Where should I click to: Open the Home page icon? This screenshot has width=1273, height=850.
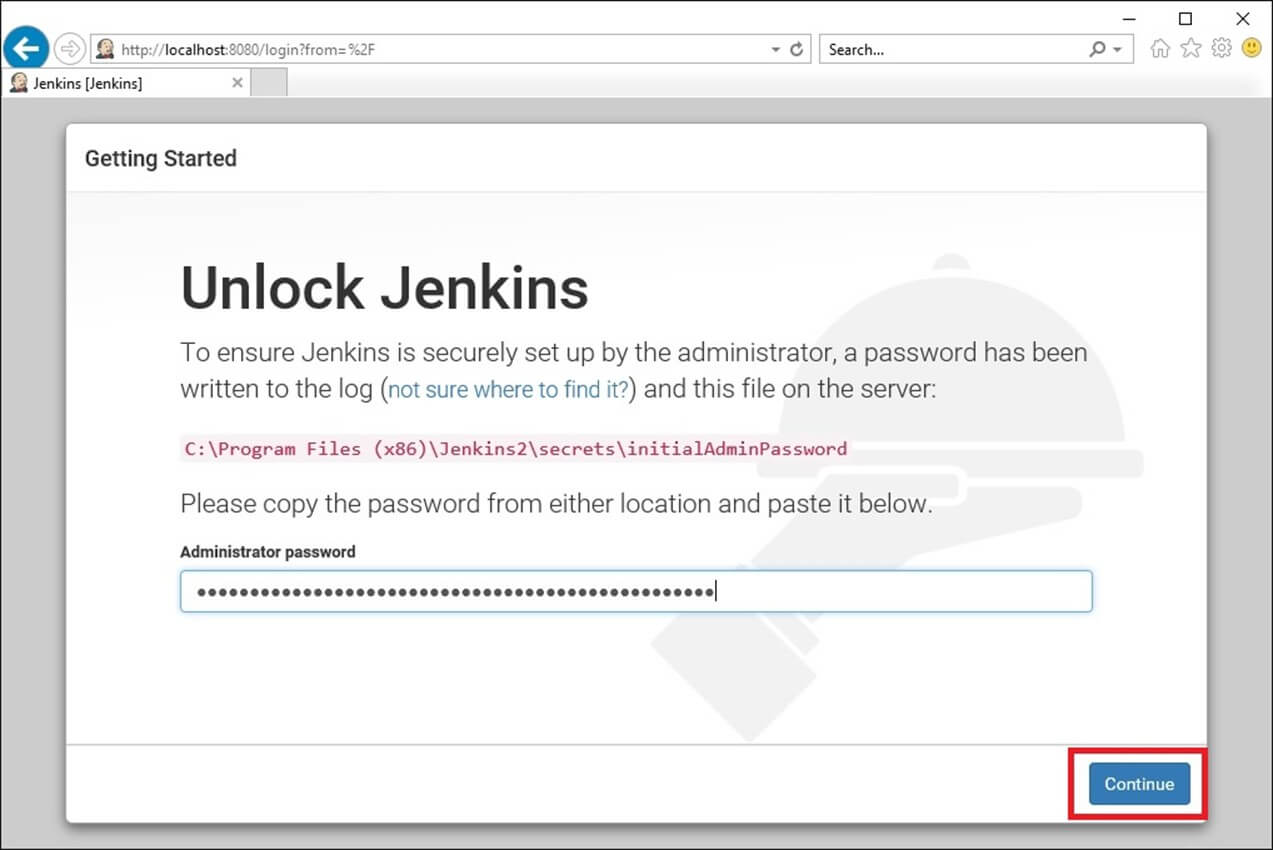click(x=1160, y=48)
